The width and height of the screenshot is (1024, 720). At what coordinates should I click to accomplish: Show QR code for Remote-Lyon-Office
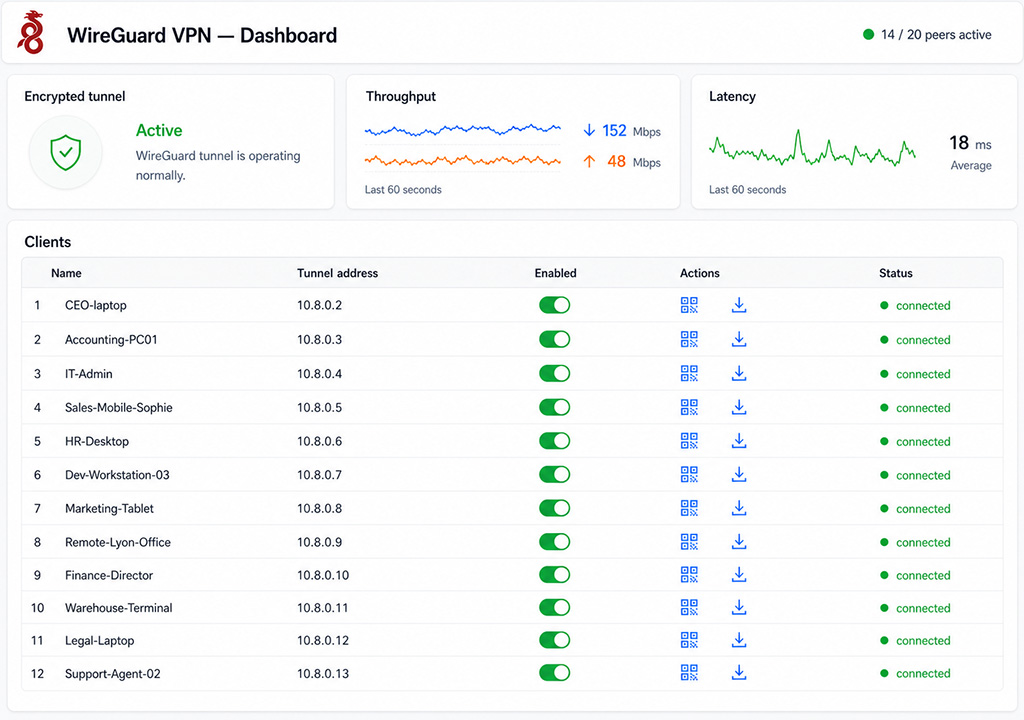click(x=689, y=542)
